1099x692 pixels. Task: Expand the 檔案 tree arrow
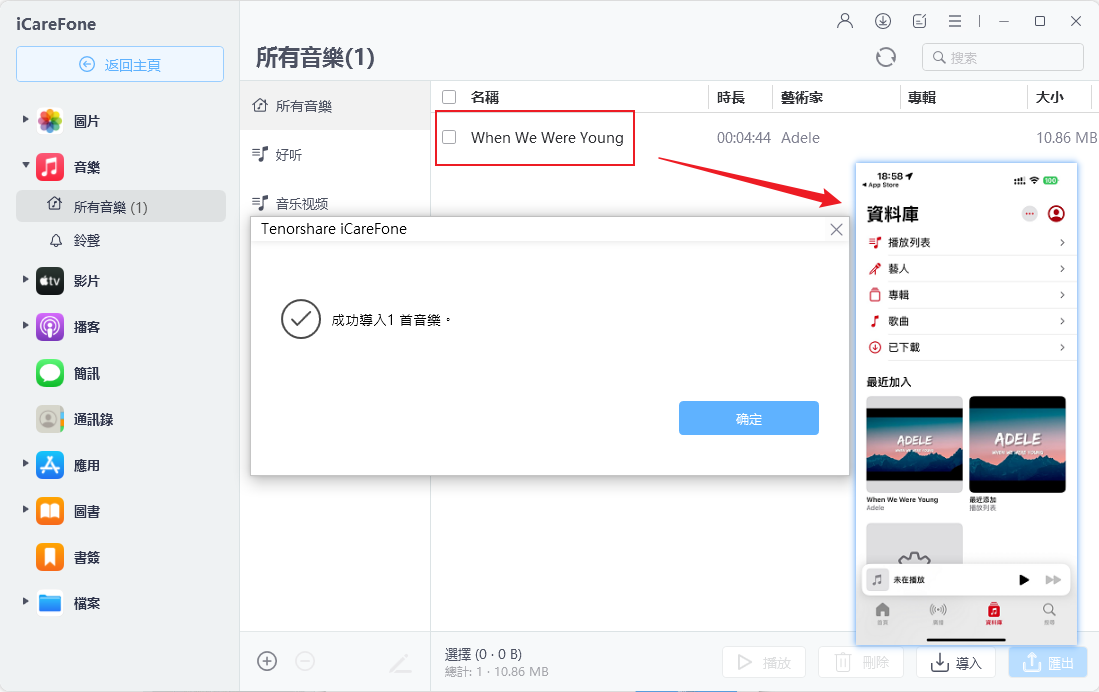point(25,601)
